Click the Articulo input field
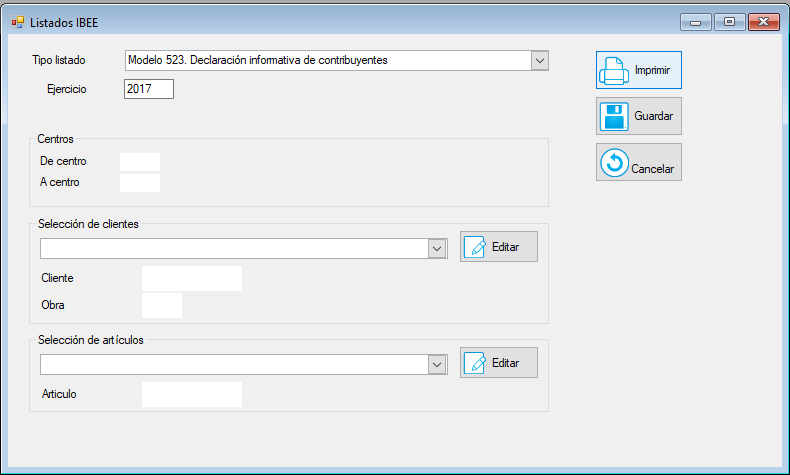 click(192, 394)
